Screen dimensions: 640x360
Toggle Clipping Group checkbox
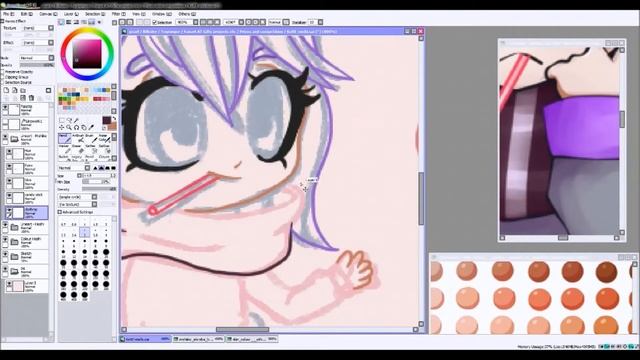click(x=3, y=77)
